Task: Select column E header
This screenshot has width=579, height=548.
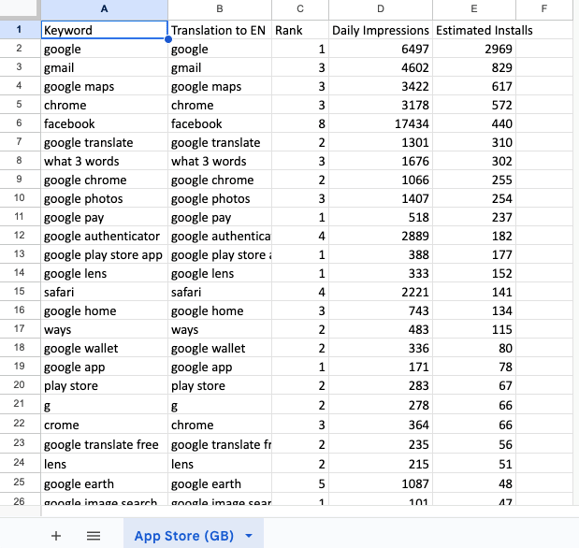Action: coord(474,9)
